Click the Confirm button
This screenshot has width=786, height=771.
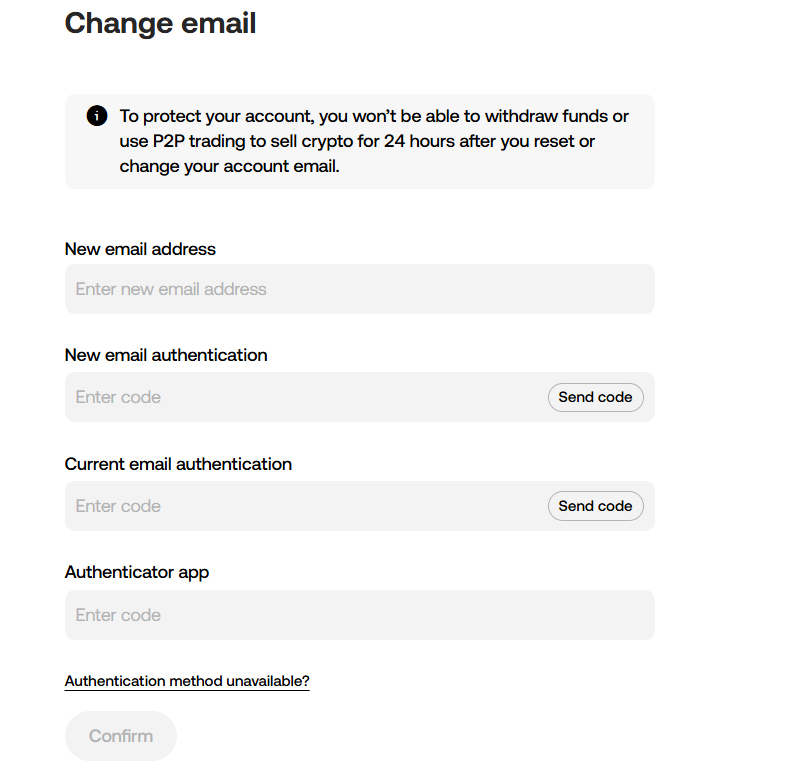tap(121, 736)
